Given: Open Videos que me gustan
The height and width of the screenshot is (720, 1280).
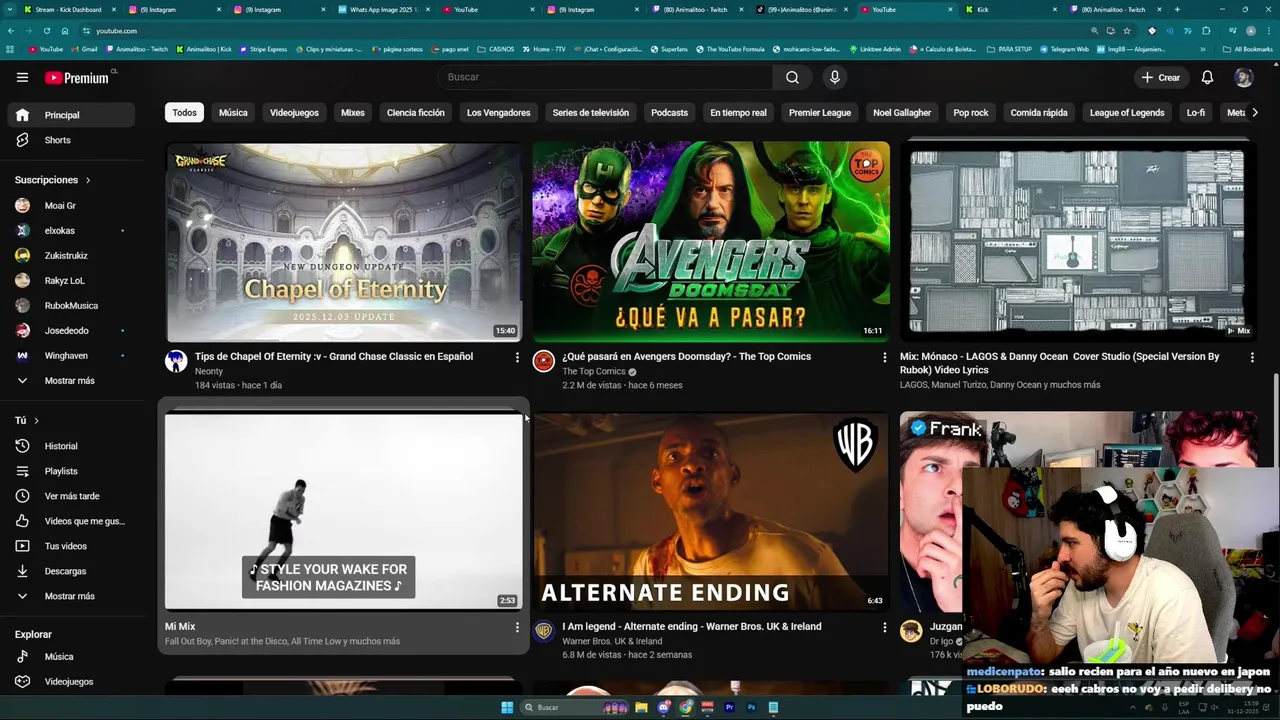Looking at the screenshot, I should click(x=69, y=521).
